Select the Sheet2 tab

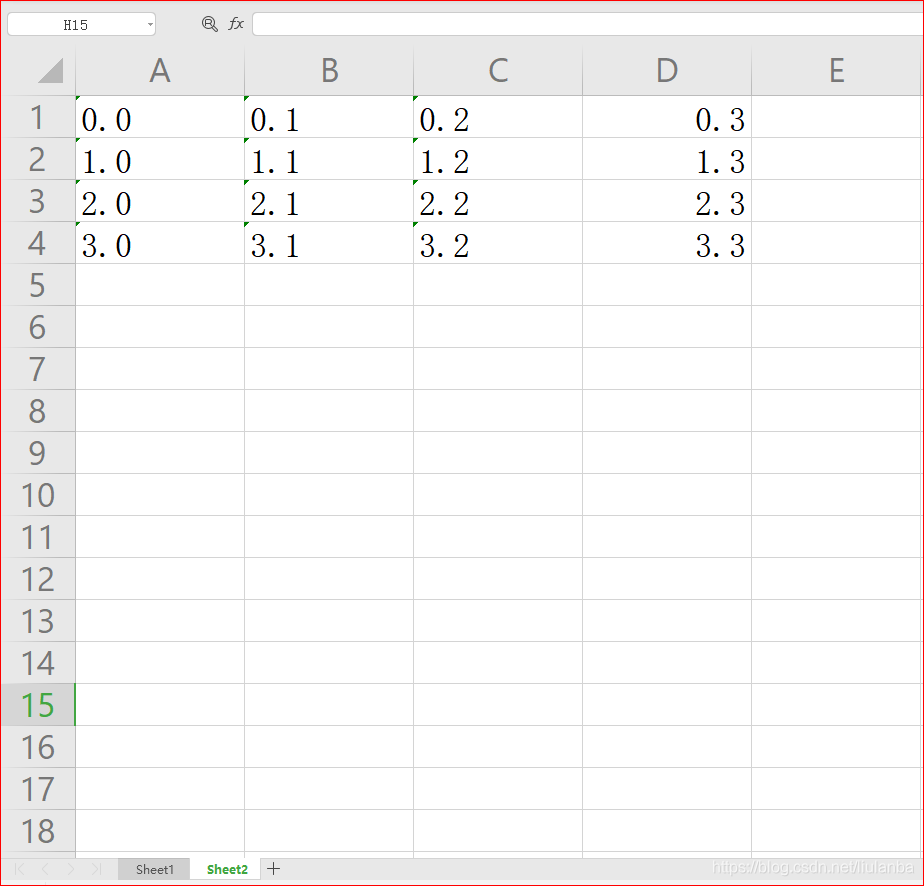point(227,870)
